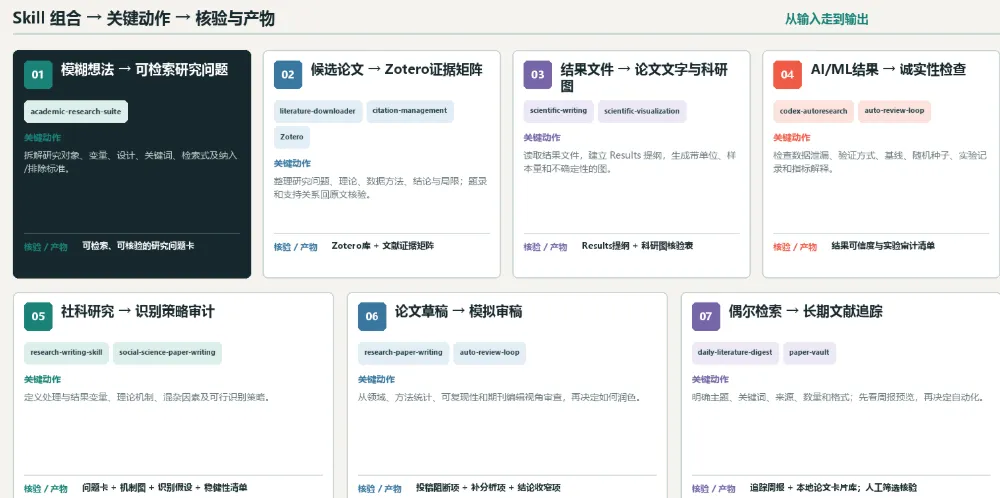
Task: Select auto-review-loop tag in card 06
Action: point(489,353)
